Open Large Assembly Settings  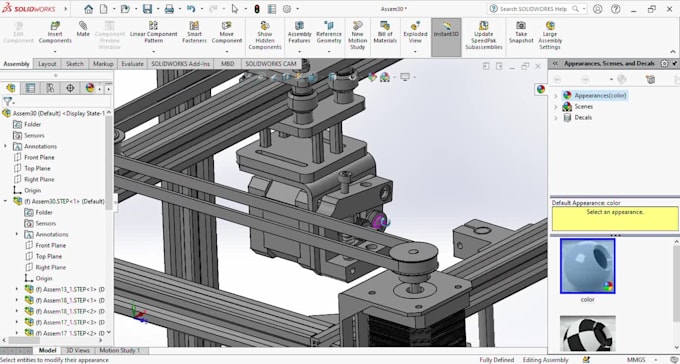(550, 36)
